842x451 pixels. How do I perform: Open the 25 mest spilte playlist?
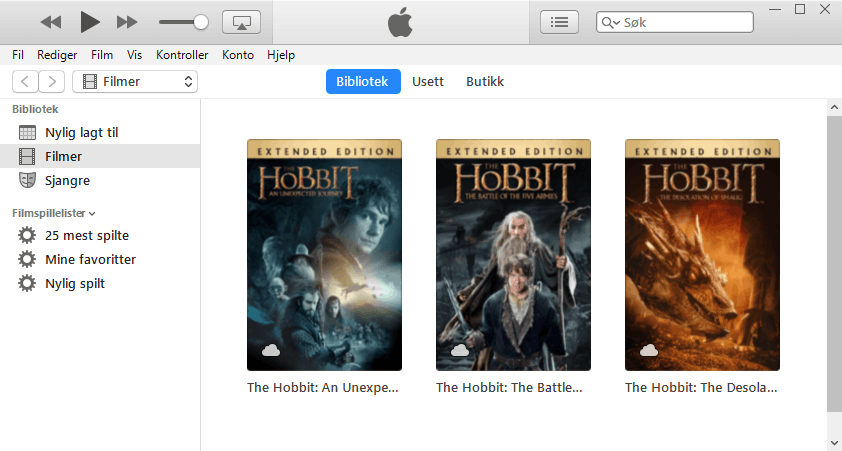[86, 236]
